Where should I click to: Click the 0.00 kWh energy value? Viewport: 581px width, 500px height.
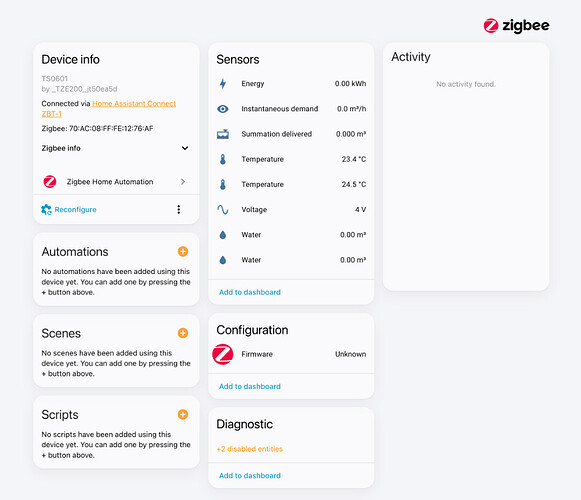tap(351, 84)
